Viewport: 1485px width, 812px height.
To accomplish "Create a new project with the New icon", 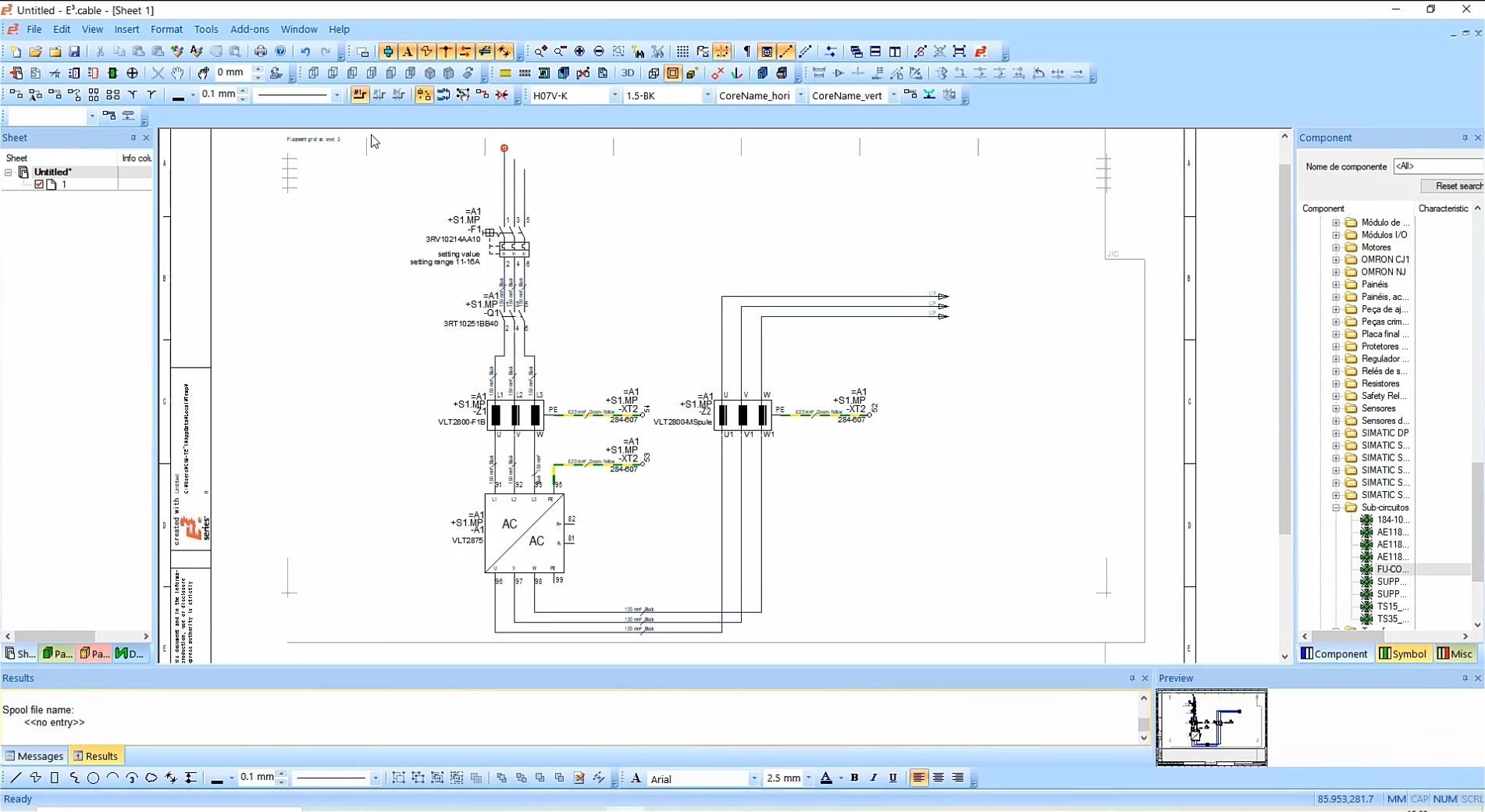I will [x=16, y=52].
